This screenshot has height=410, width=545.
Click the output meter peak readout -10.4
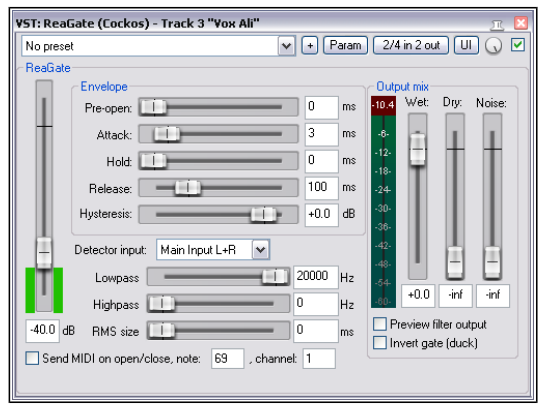[383, 105]
